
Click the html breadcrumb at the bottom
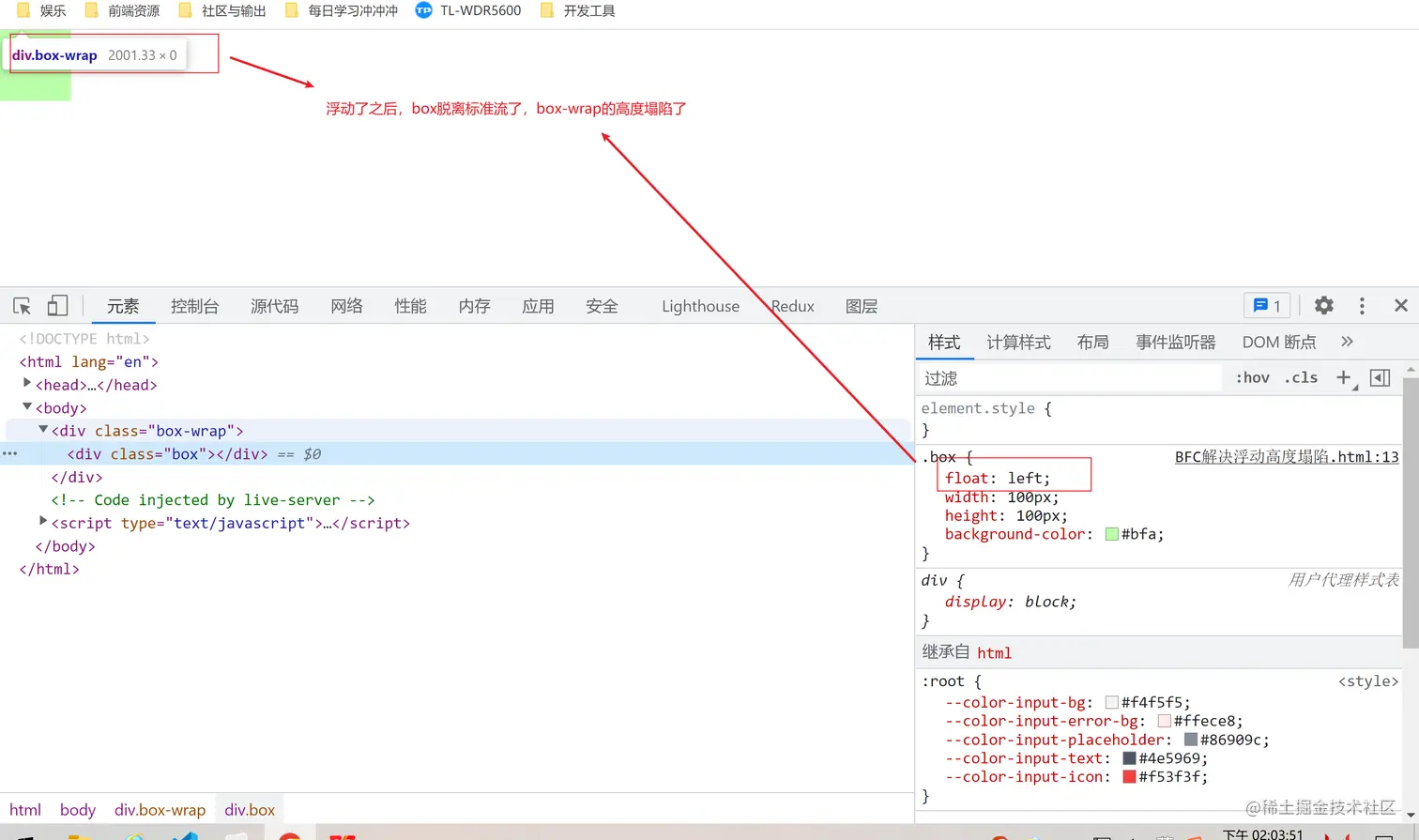point(25,810)
